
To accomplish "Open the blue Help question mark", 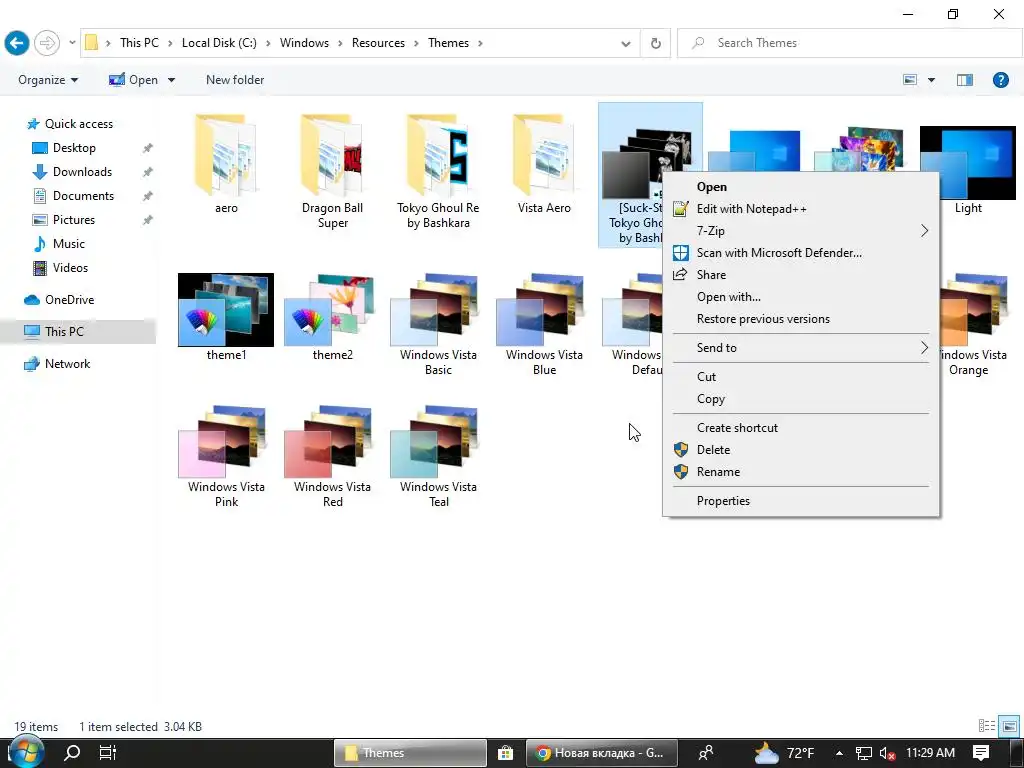I will pos(1000,80).
